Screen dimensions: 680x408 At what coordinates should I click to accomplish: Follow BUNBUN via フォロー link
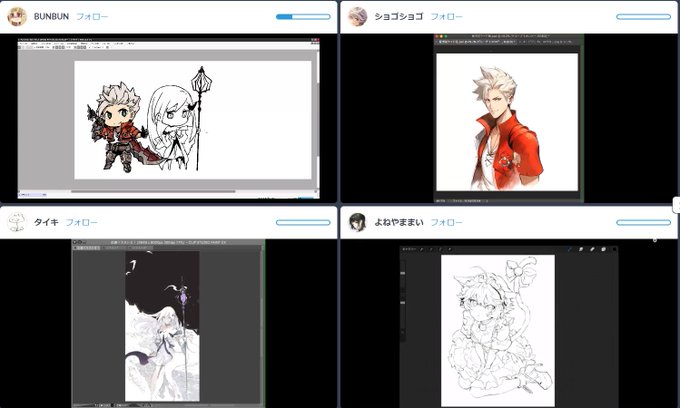(x=92, y=16)
